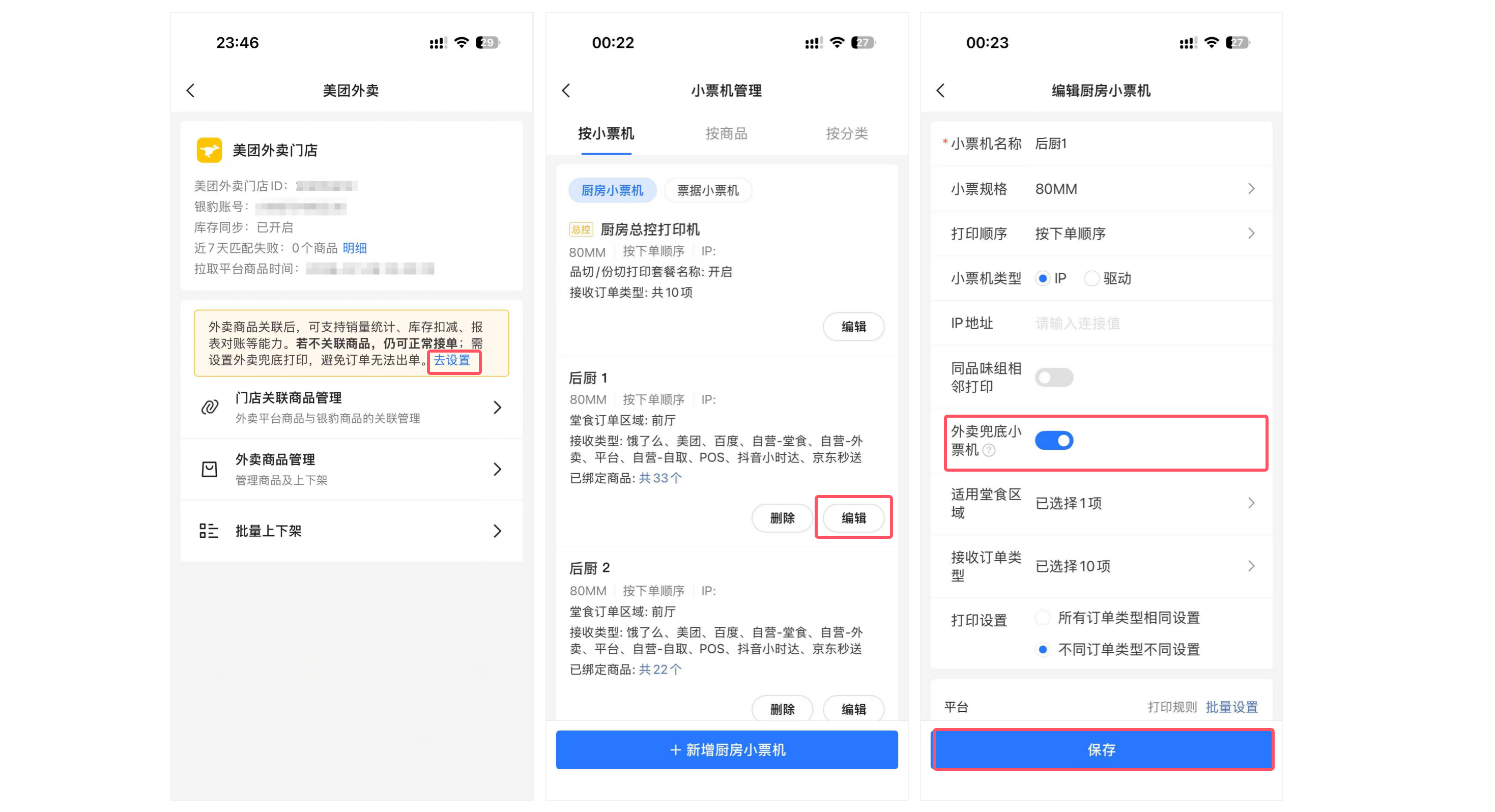Tap the battery icon on the 00:22 screen
This screenshot has width=1495, height=812.
click(863, 42)
